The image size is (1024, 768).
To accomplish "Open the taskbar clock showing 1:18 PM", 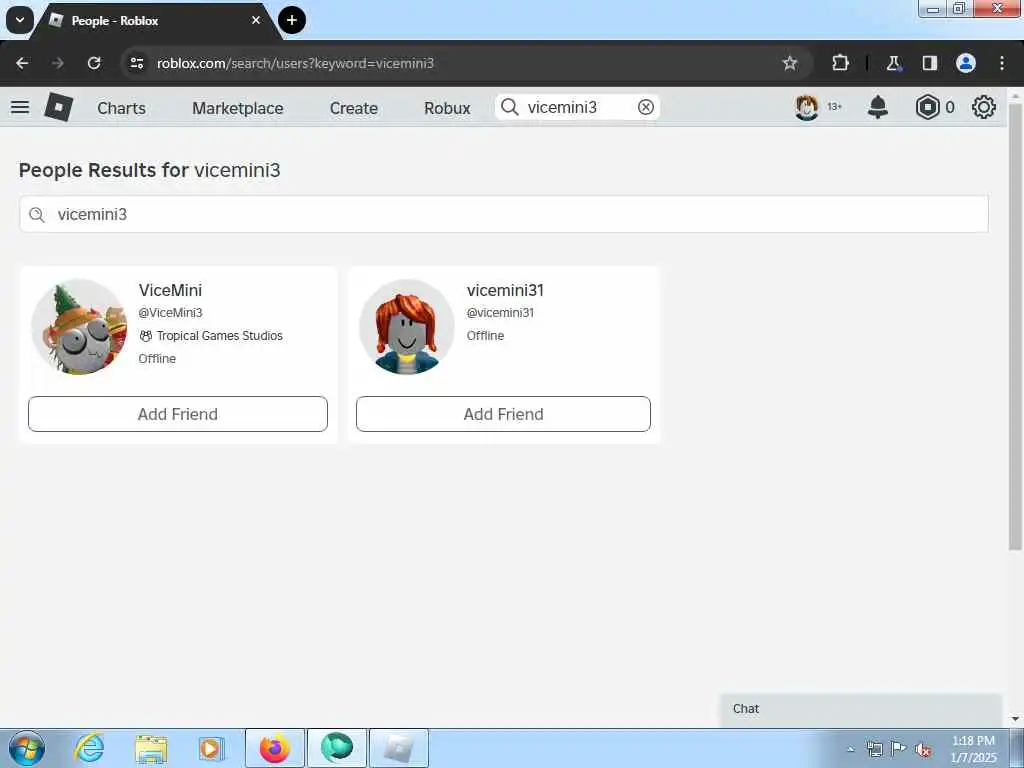I will 973,749.
